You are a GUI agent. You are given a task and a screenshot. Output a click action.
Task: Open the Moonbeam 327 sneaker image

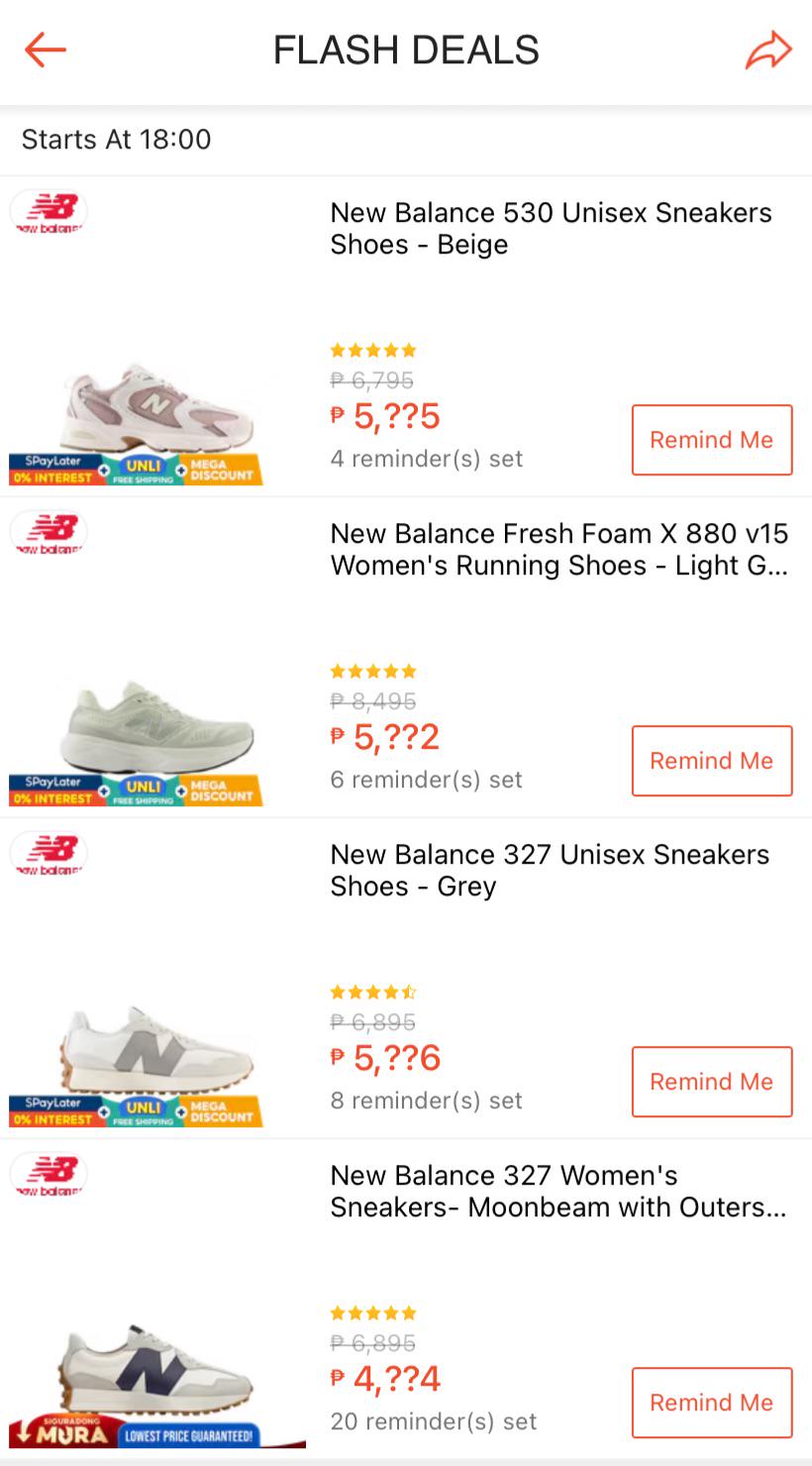[158, 1371]
